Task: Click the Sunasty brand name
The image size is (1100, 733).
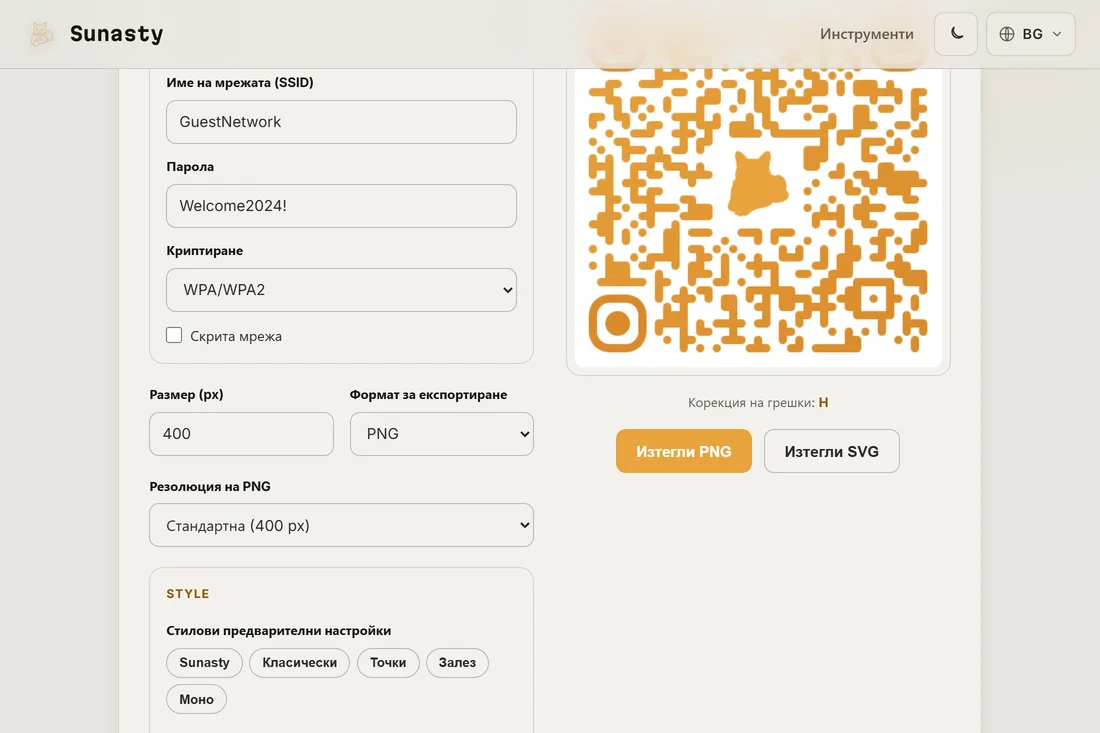Action: coord(116,34)
